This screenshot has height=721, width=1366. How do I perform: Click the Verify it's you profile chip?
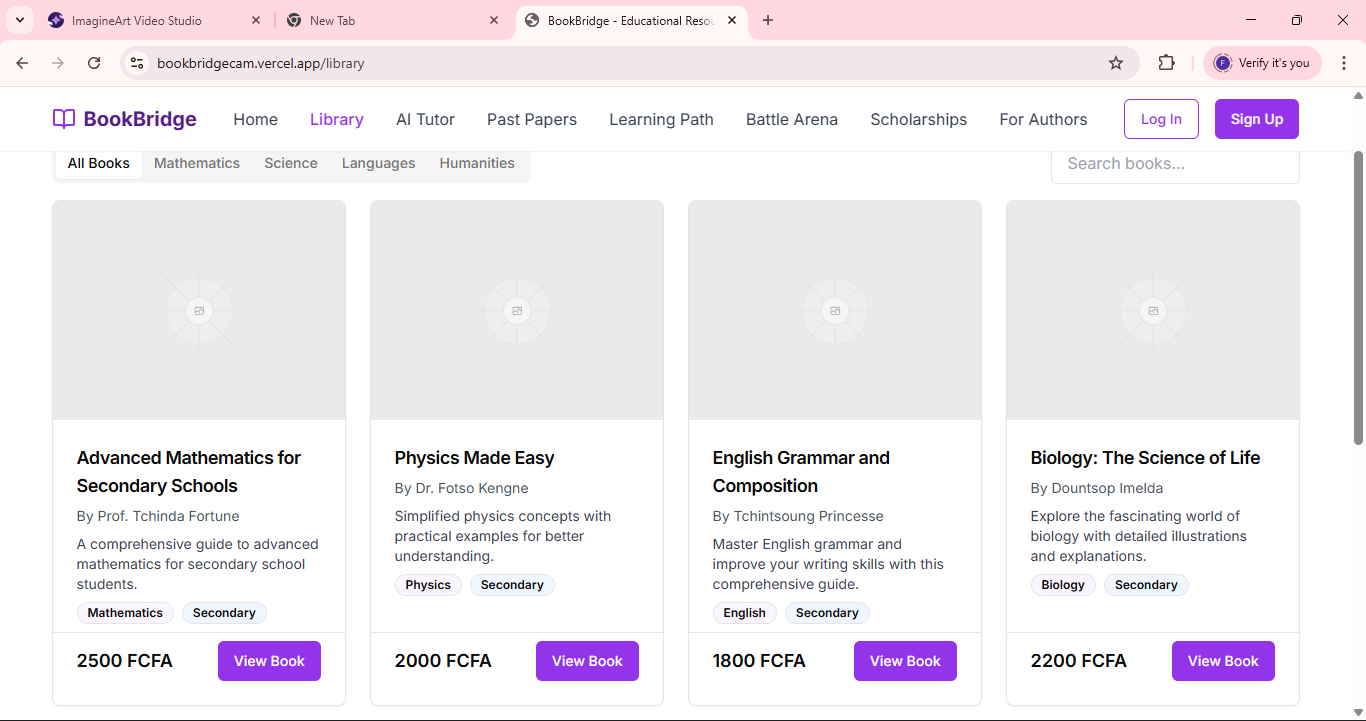coord(1262,63)
